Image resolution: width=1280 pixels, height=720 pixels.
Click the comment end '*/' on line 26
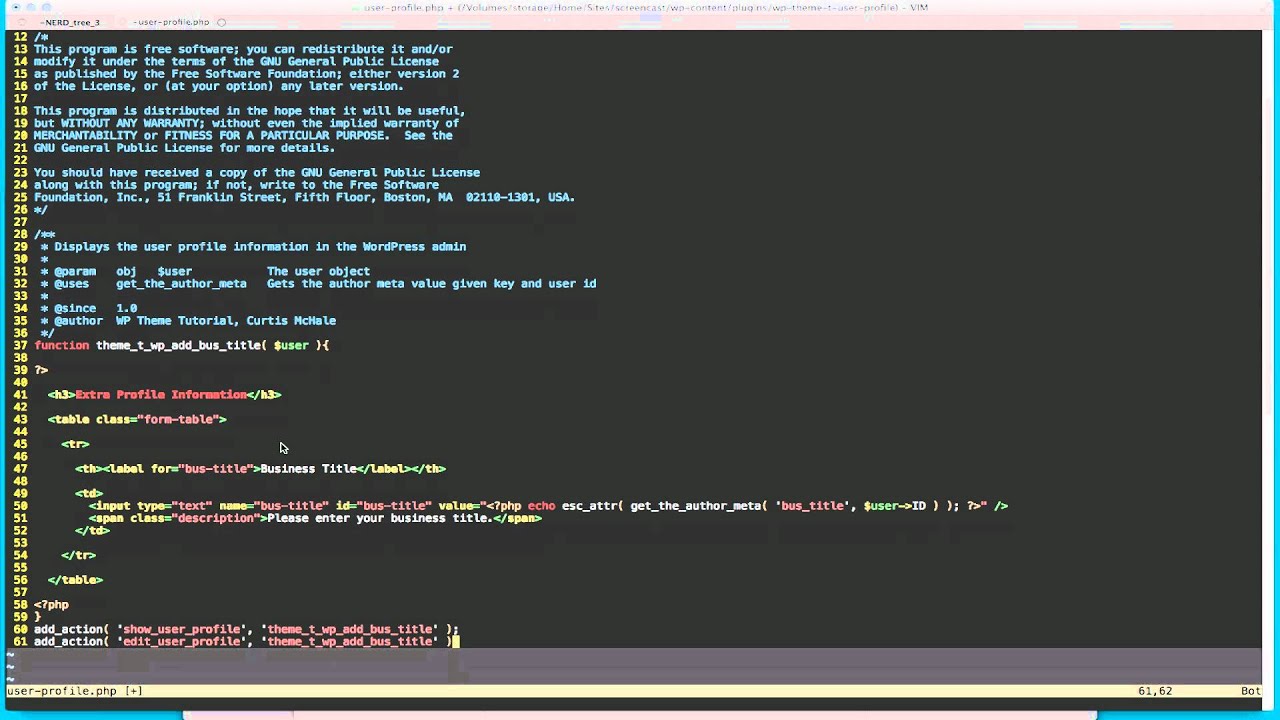(x=41, y=209)
